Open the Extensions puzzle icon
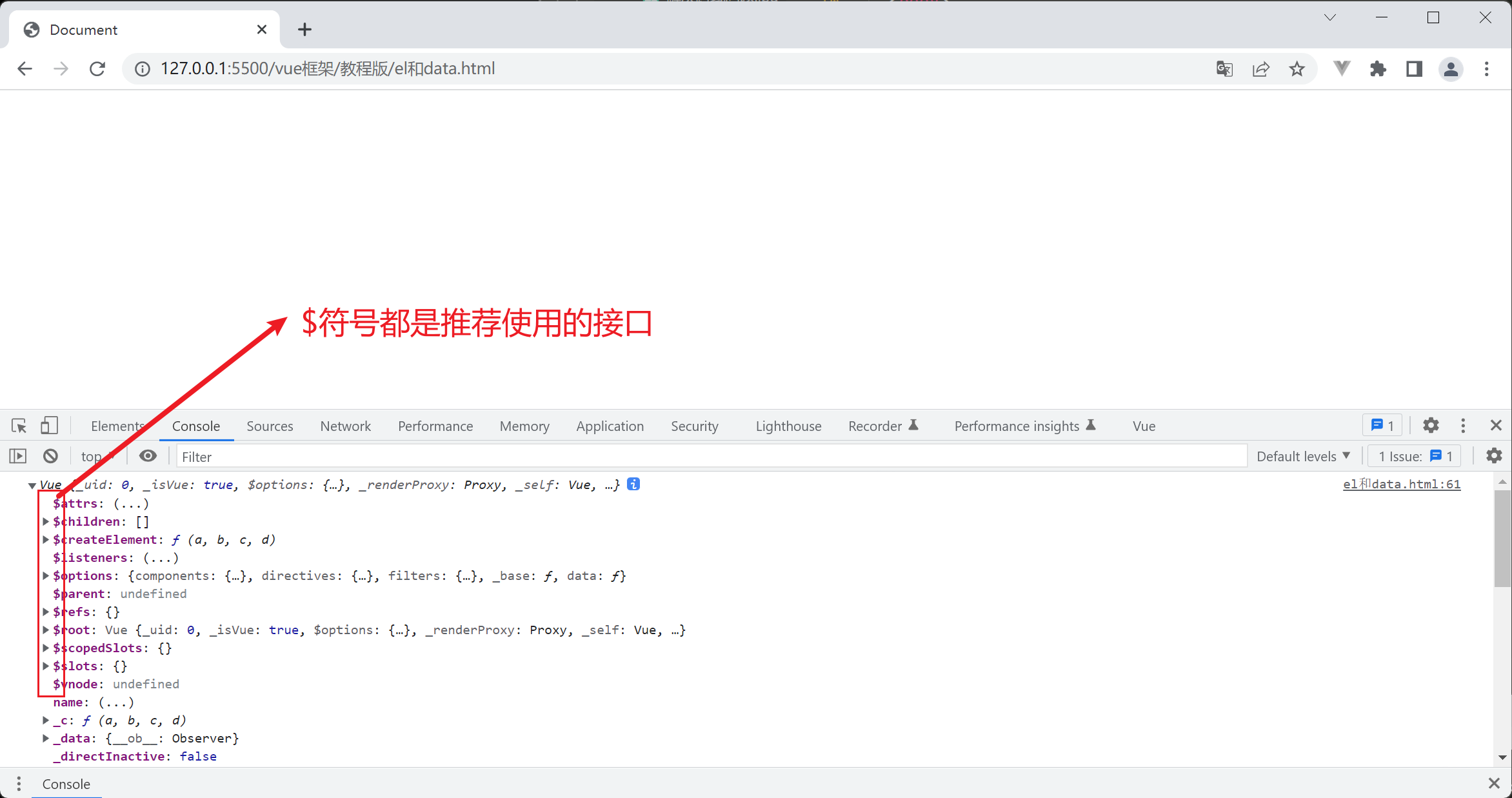This screenshot has width=1512, height=798. [1378, 68]
